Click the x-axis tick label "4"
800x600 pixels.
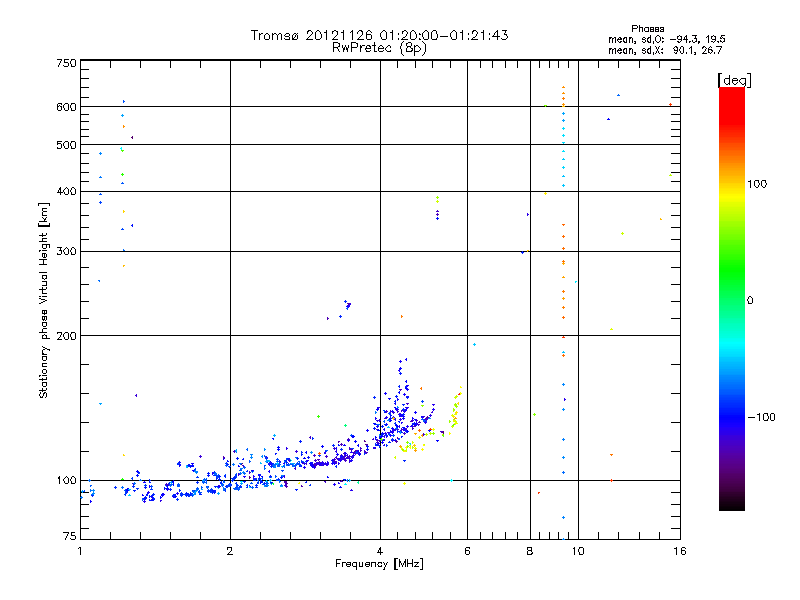tap(380, 551)
